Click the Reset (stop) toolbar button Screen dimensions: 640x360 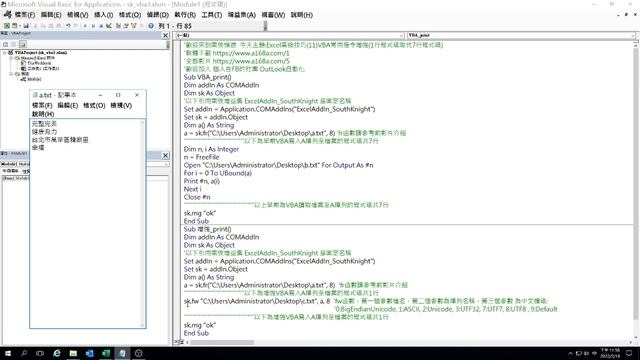pyautogui.click(x=101, y=26)
